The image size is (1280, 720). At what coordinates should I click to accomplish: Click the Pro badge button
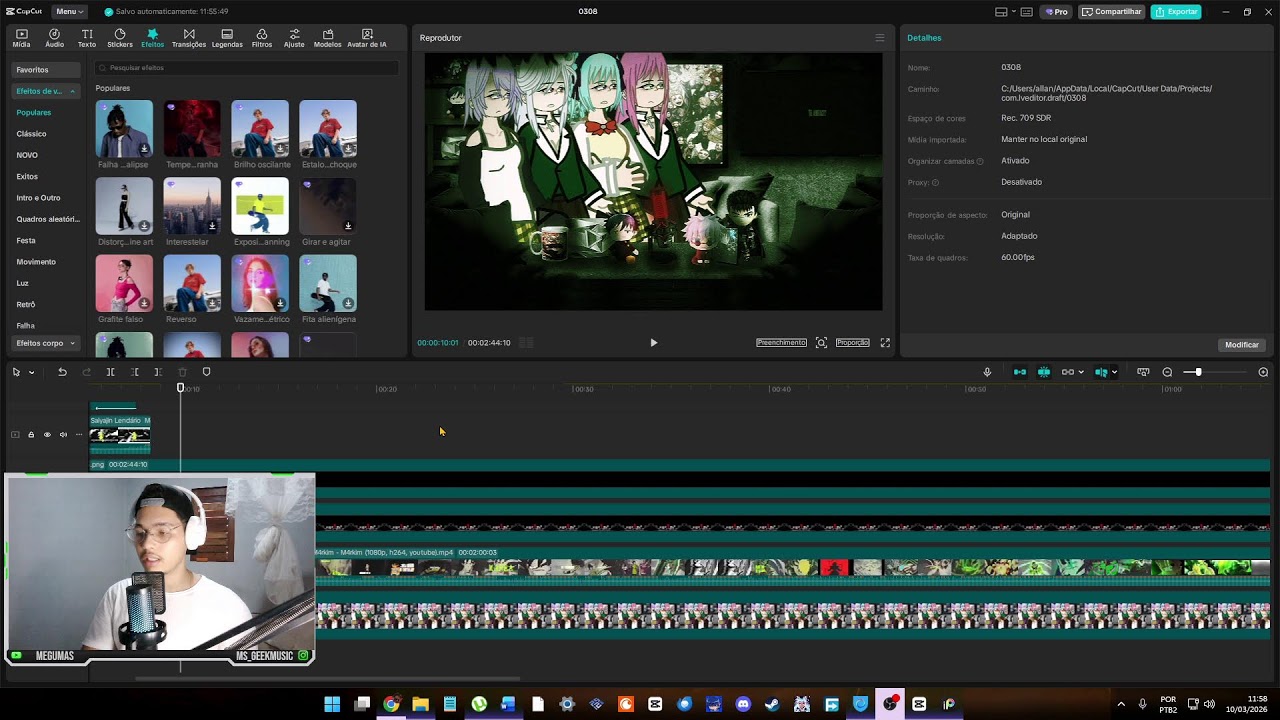(1056, 12)
